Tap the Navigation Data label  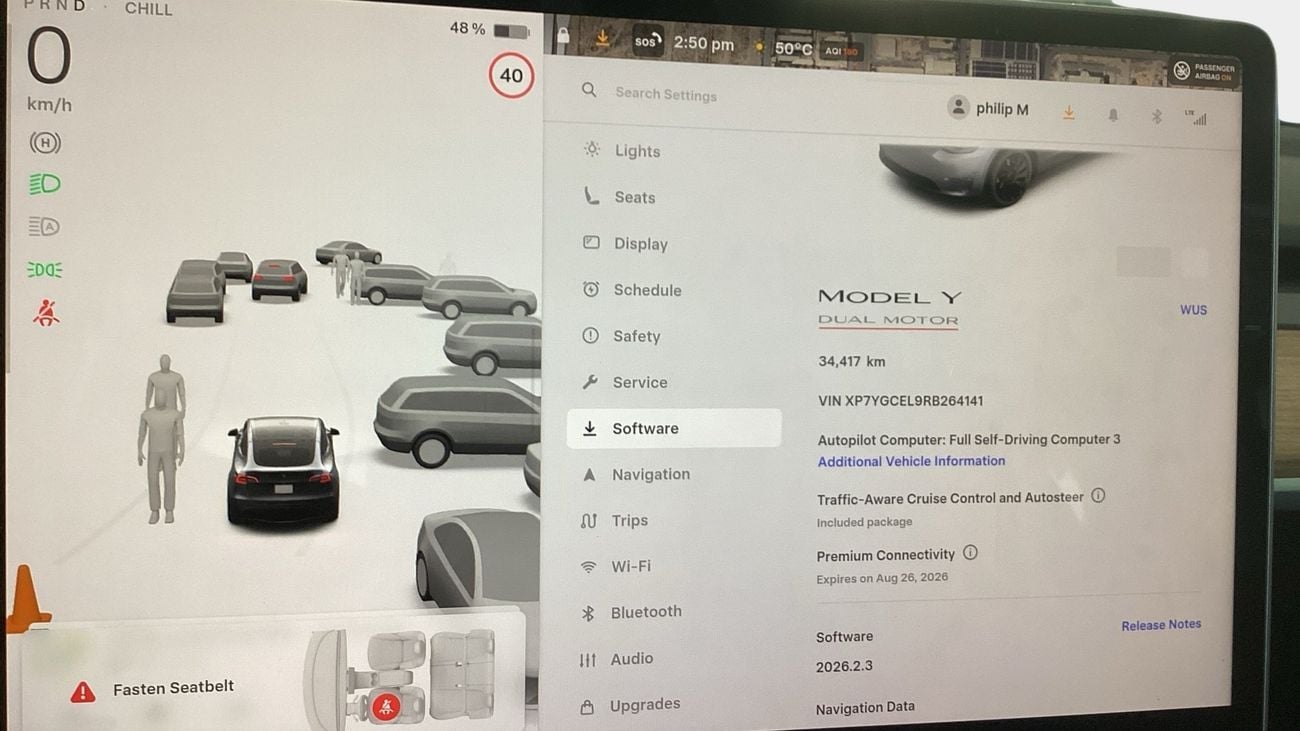(865, 707)
